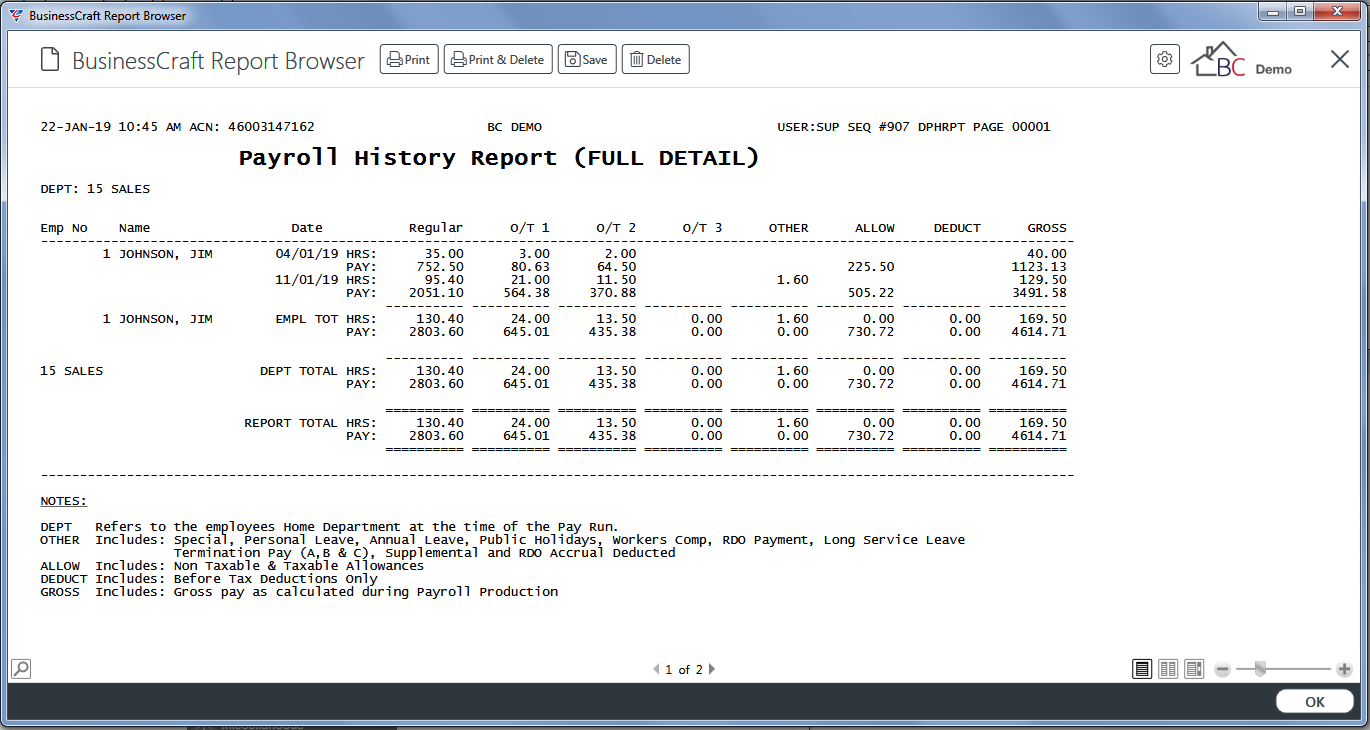Click the Print & Delete button

[x=498, y=60]
